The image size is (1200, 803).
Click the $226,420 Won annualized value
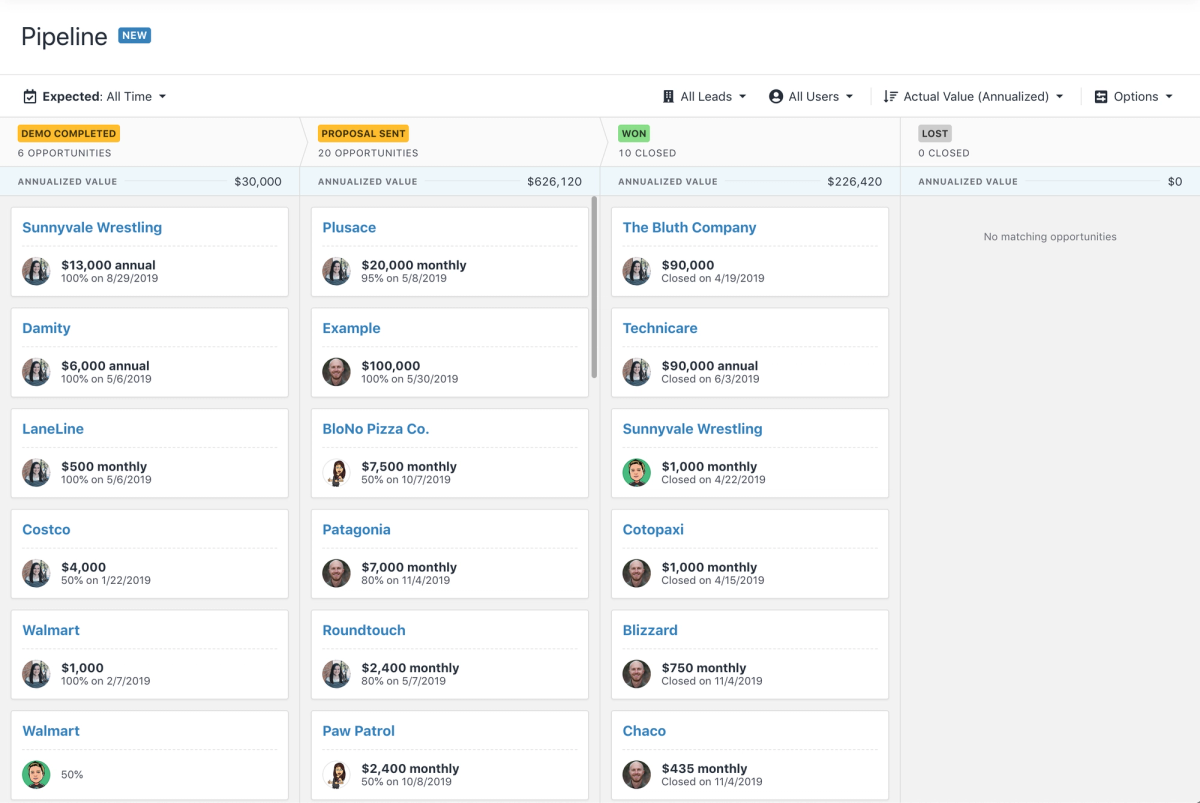coord(854,182)
